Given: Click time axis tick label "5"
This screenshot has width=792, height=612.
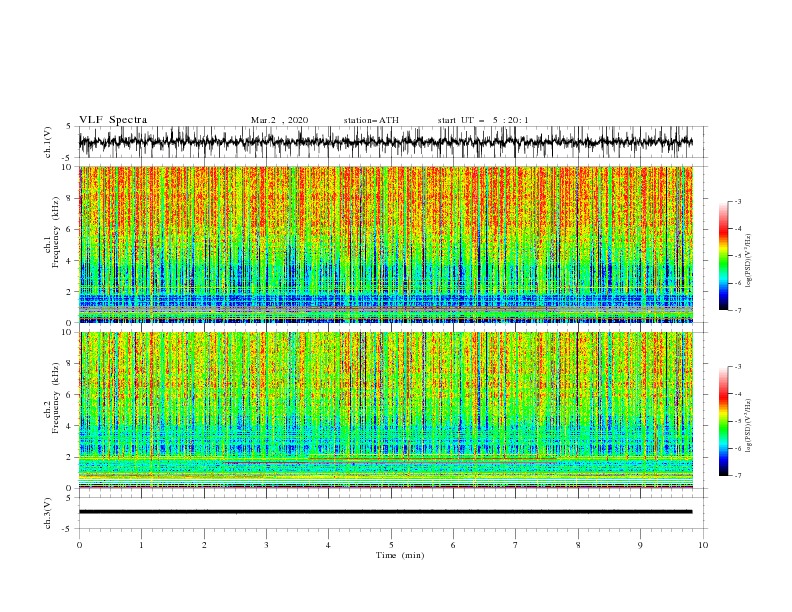Looking at the screenshot, I should [x=391, y=545].
